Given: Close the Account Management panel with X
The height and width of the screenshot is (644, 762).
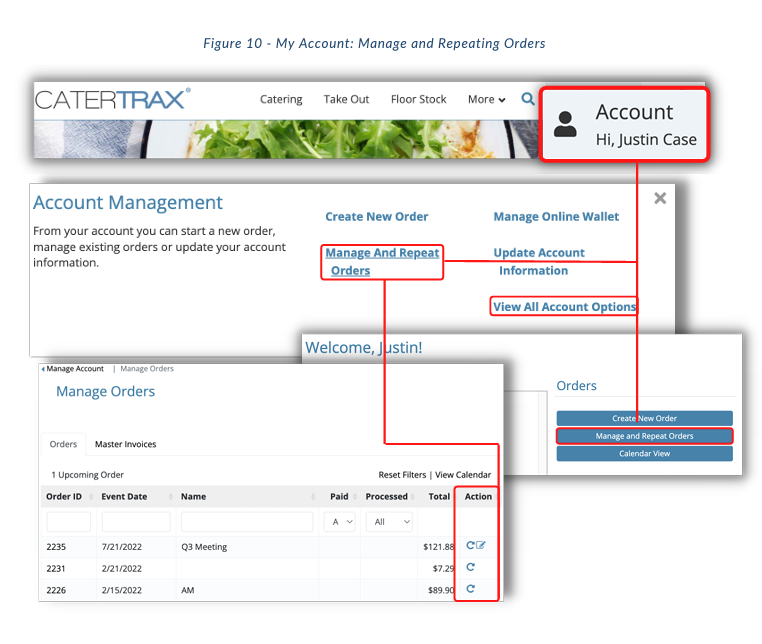Looking at the screenshot, I should (660, 198).
